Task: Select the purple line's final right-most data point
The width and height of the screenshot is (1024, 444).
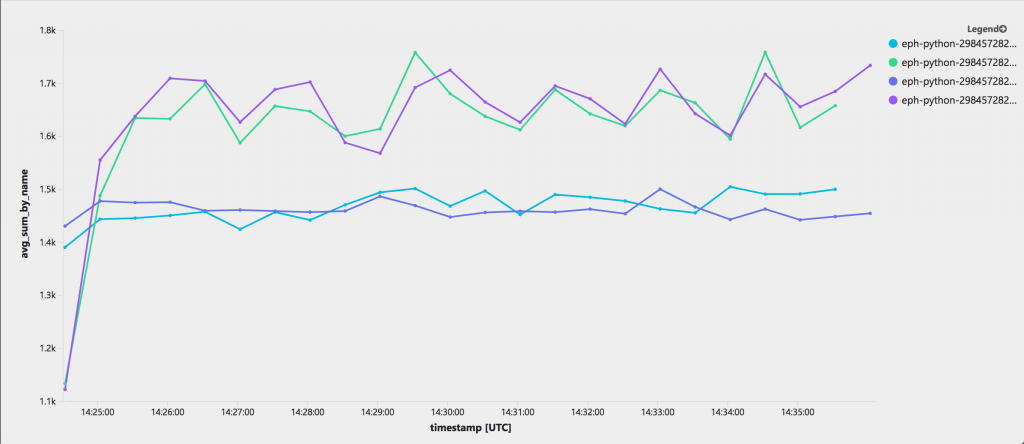Action: pos(870,65)
